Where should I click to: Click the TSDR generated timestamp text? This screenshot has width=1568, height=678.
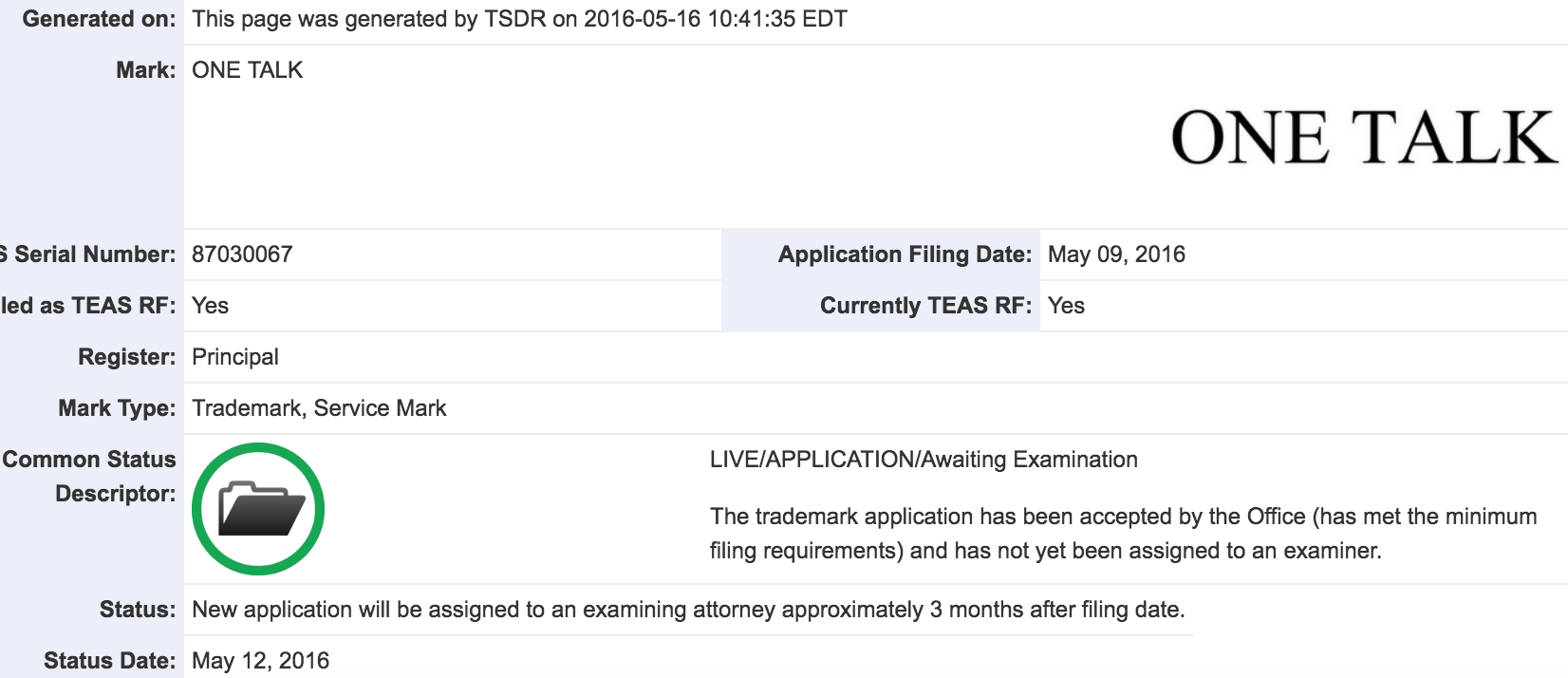point(519,19)
